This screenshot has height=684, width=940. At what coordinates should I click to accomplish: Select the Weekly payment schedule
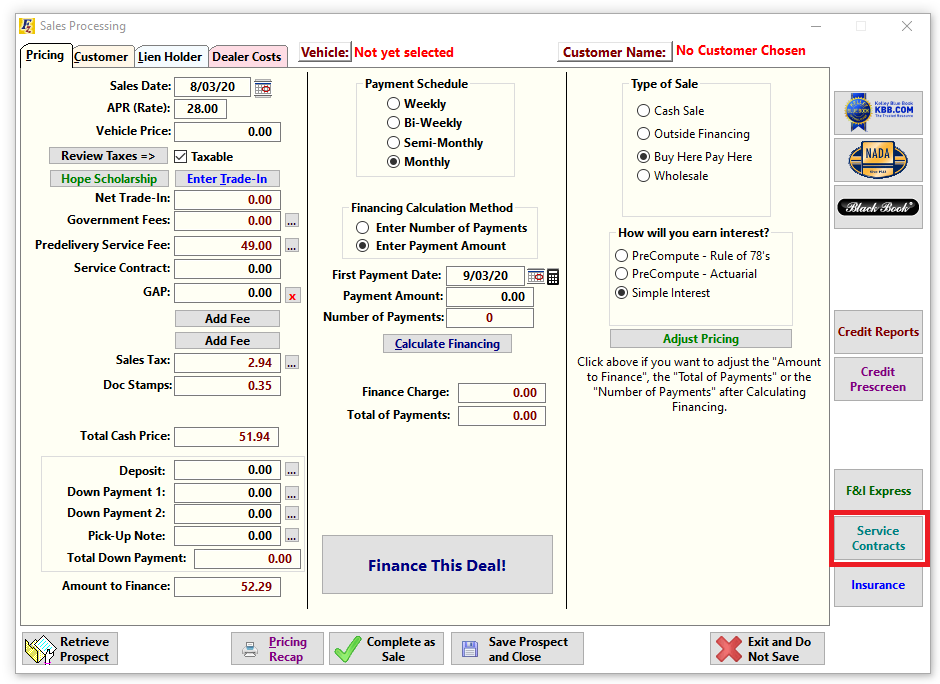[x=393, y=104]
